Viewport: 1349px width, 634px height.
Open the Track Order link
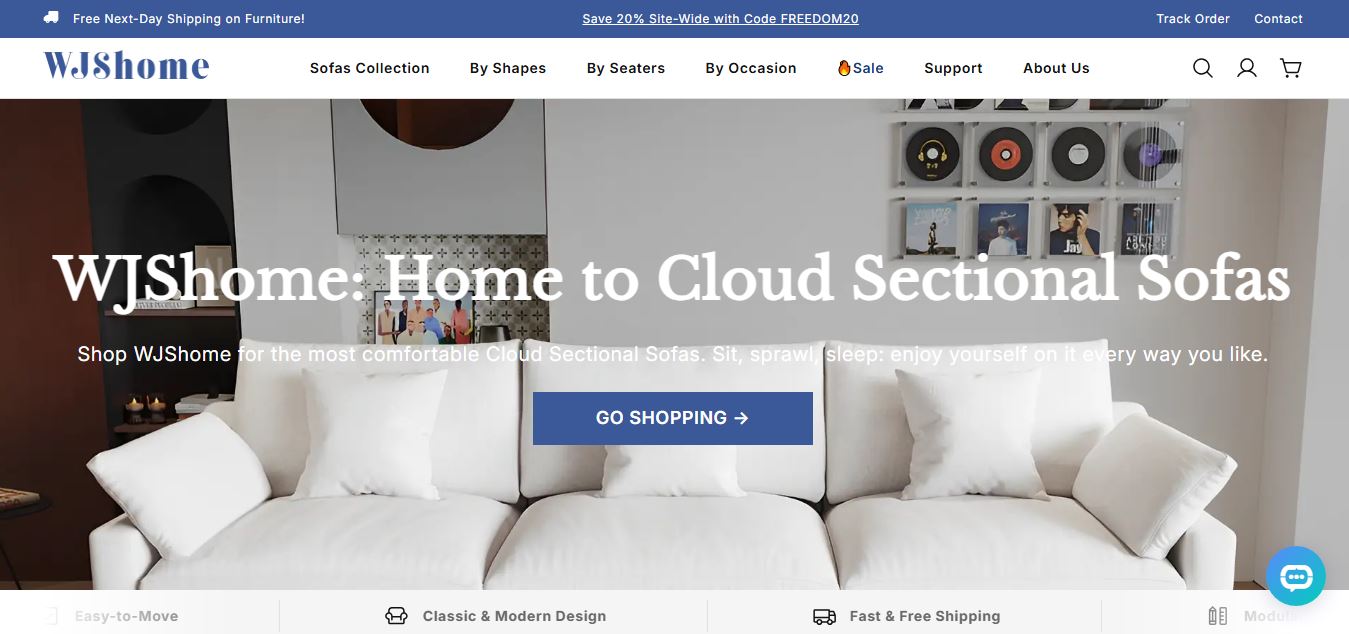[1193, 18]
